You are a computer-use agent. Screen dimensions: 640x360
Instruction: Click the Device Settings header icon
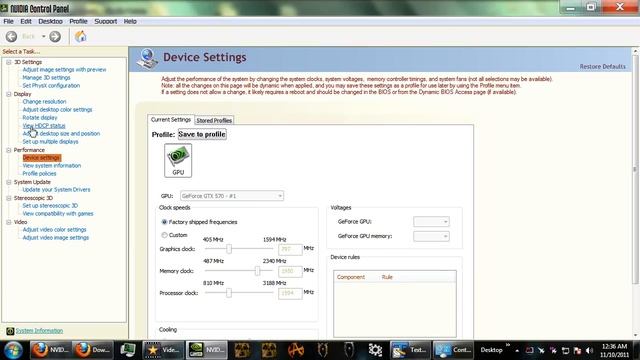tap(147, 59)
